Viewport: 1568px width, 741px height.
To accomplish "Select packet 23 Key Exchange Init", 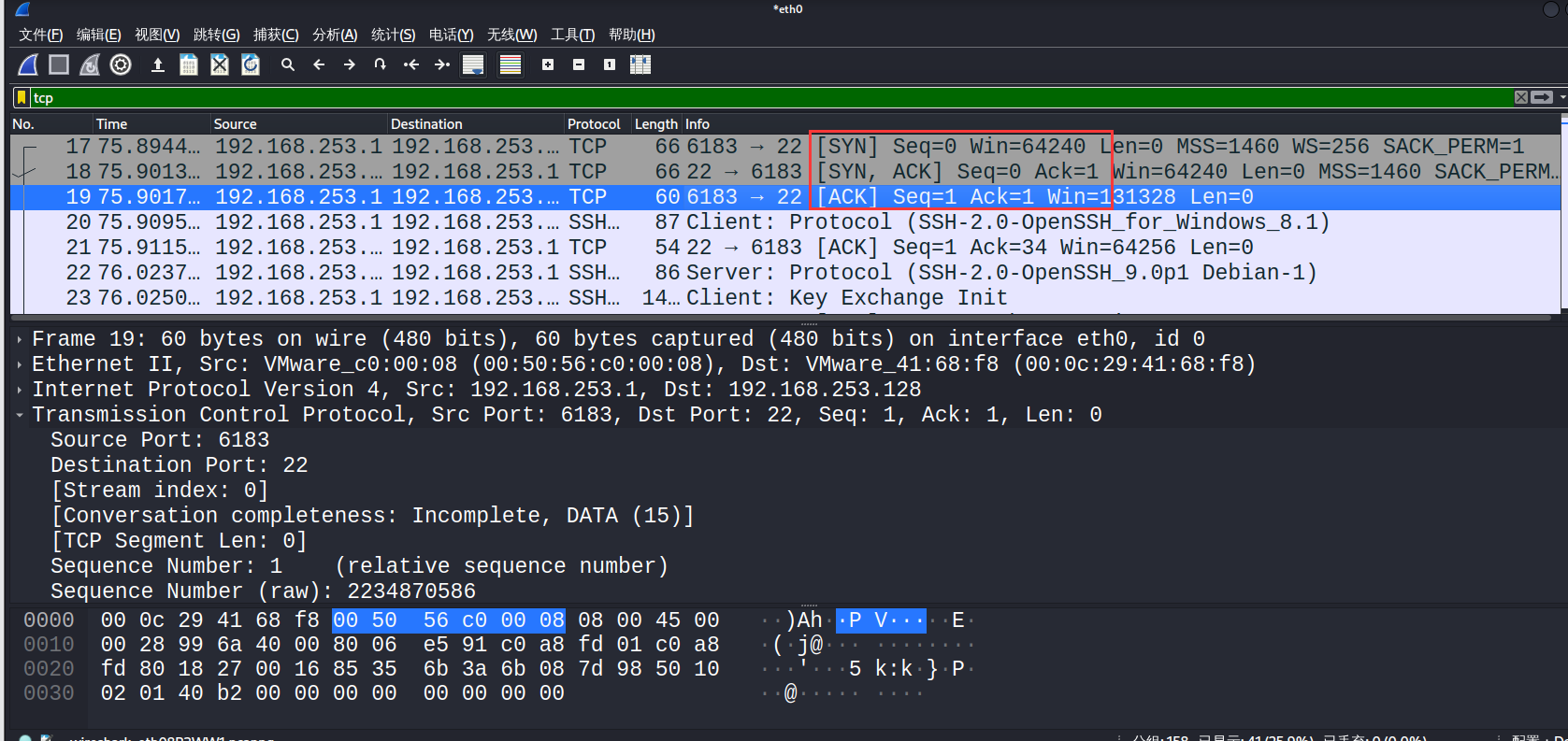I will tap(785, 298).
